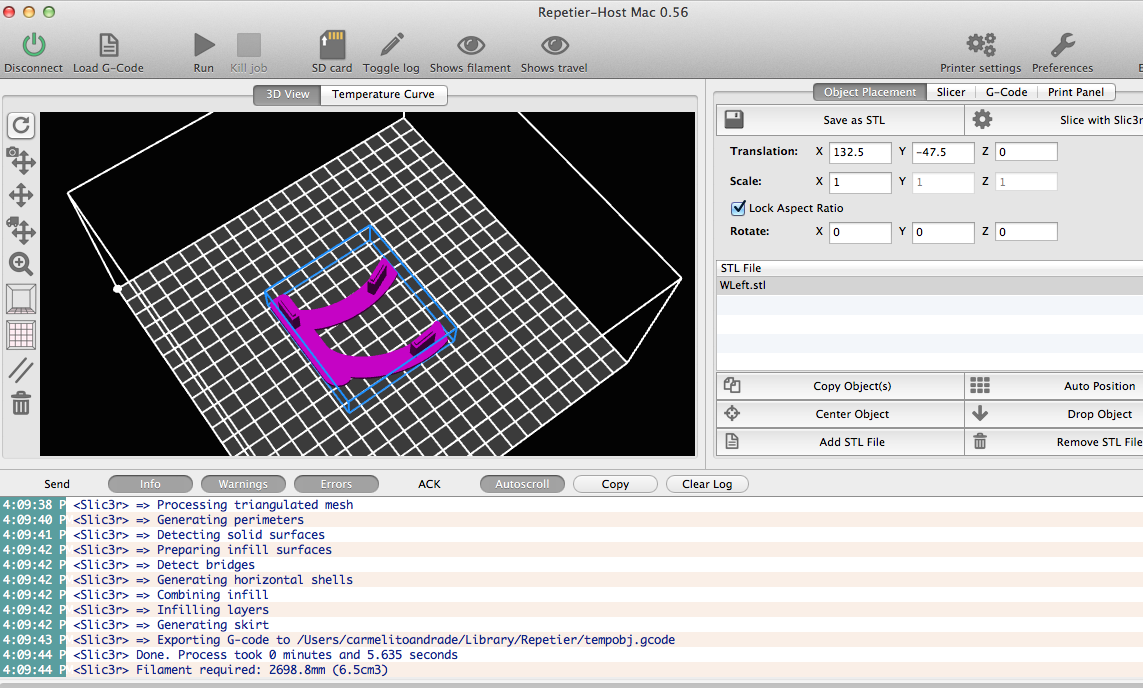Click the Rotate Z field
1143x688 pixels.
point(1026,232)
